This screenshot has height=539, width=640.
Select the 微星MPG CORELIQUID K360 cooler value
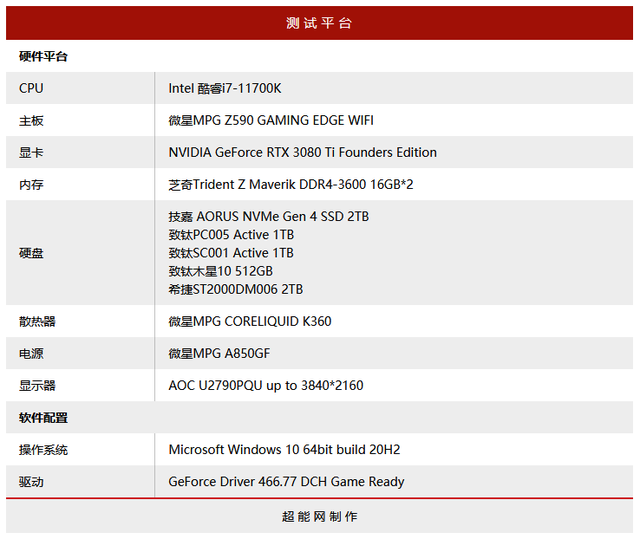click(x=249, y=321)
